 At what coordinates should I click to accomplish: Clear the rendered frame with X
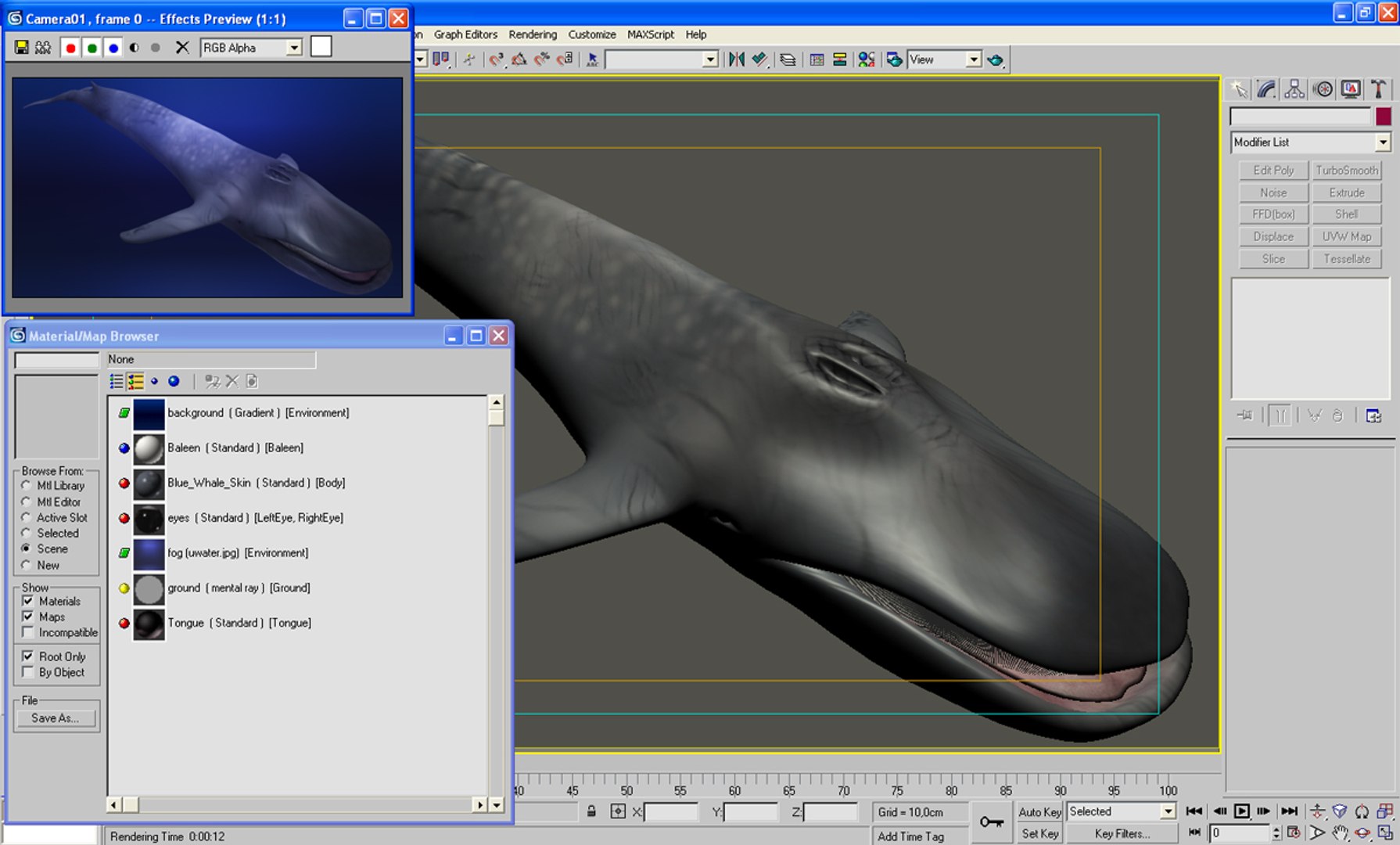[182, 48]
